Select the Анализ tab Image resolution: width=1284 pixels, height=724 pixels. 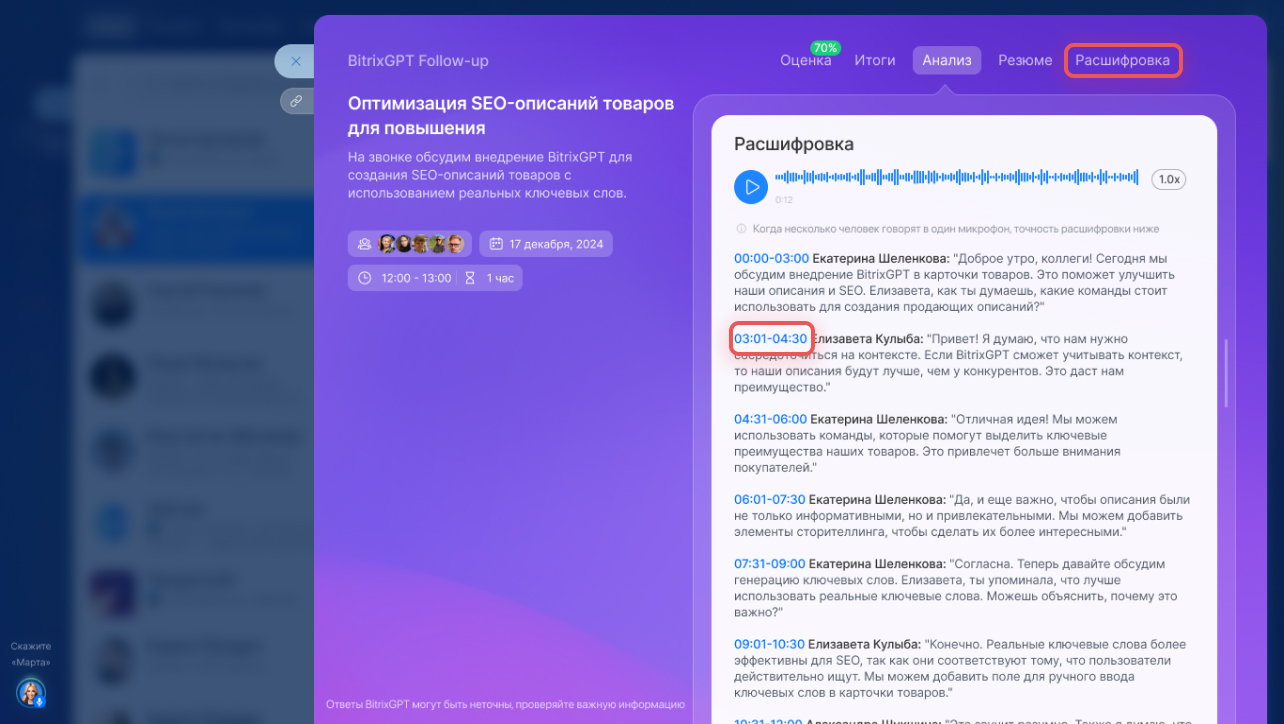point(946,60)
